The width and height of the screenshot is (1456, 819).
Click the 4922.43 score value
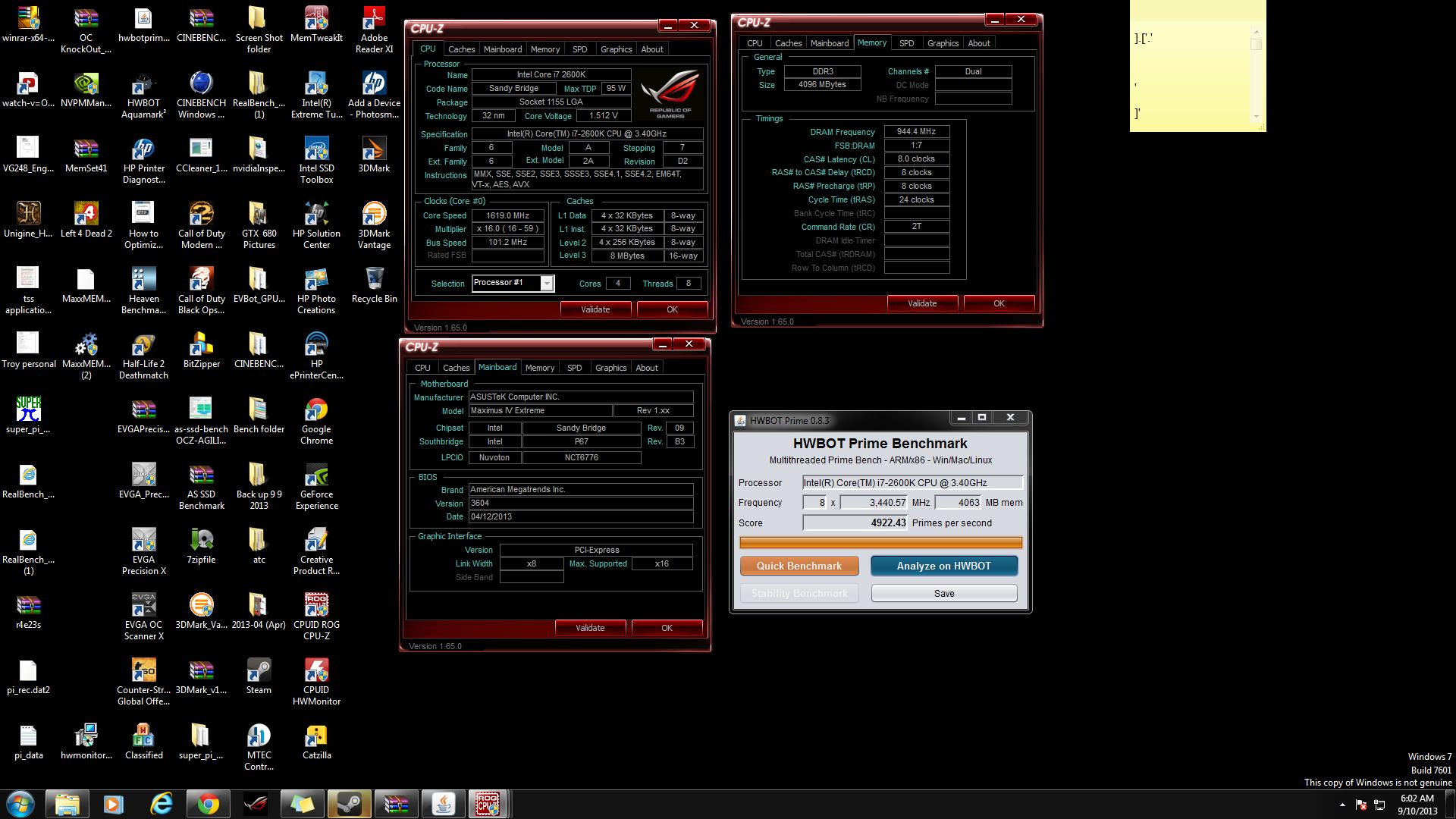pos(888,522)
